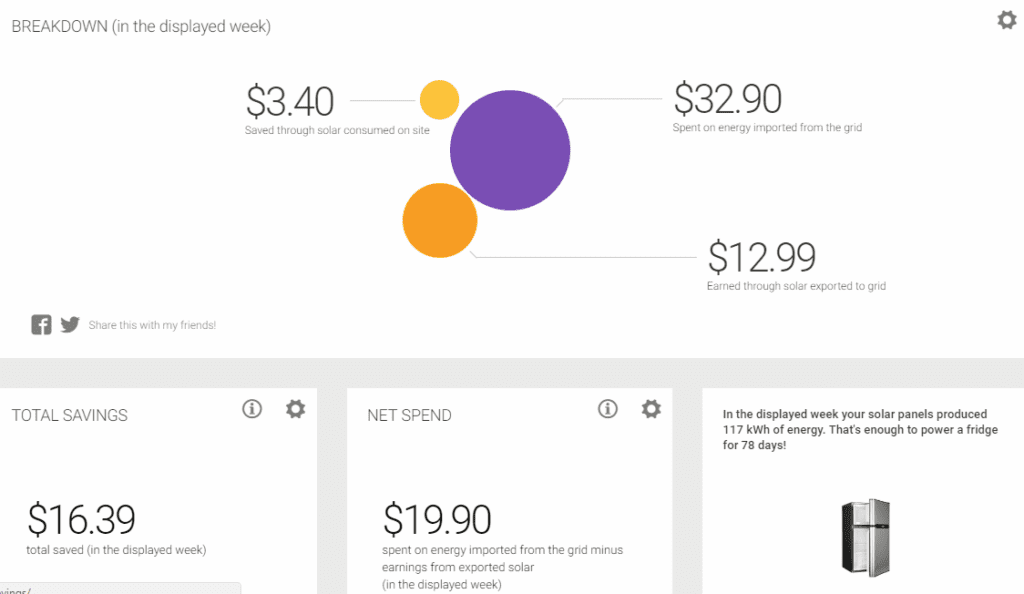This screenshot has height=594, width=1024.
Task: Click the savings field at bottom left
Action: click(120, 589)
